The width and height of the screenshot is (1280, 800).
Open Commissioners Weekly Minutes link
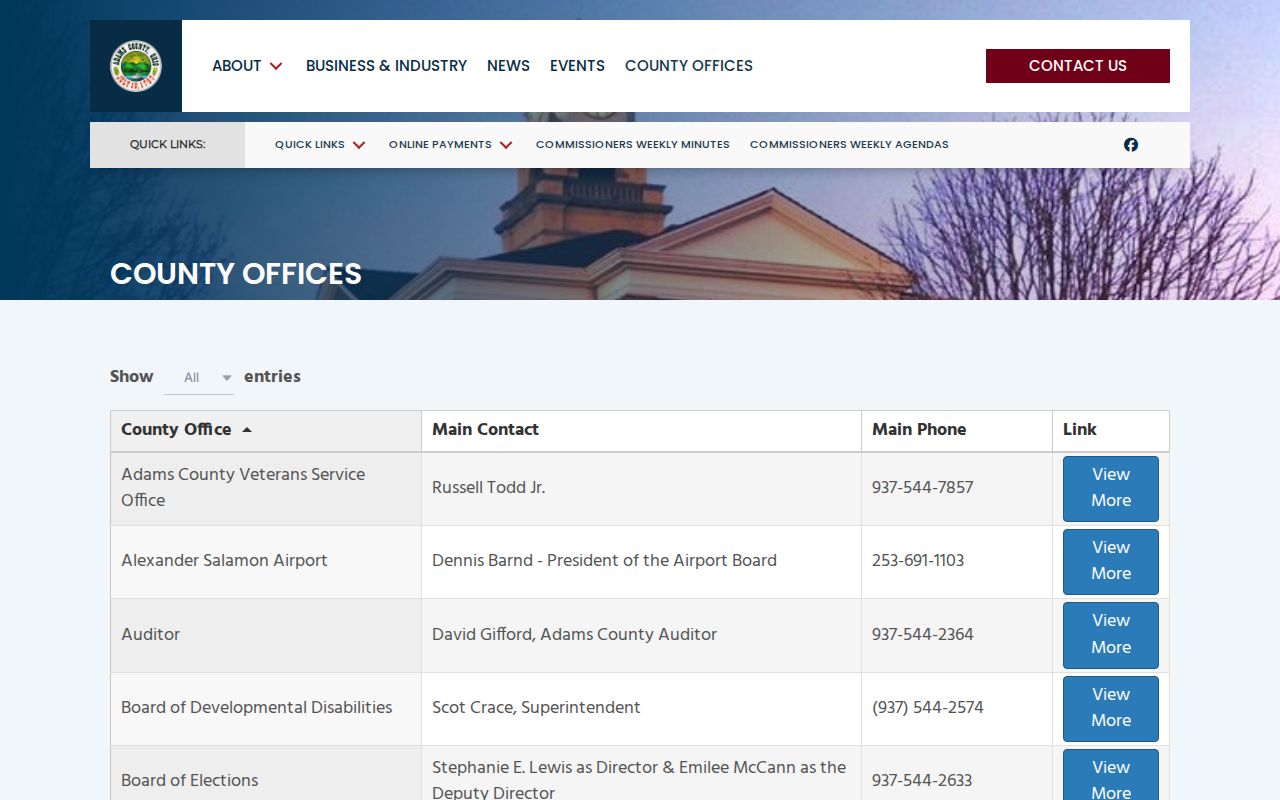tap(633, 145)
